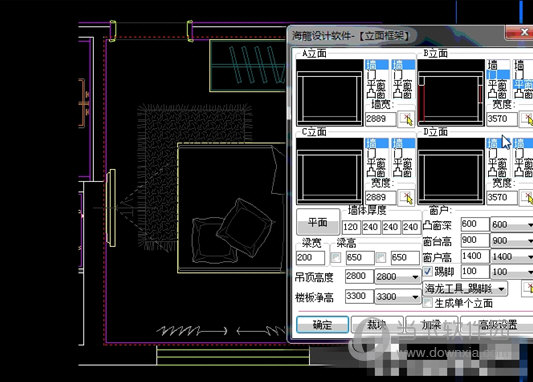Image resolution: width=533 pixels, height=382 pixels.
Task: Click the pick icon beside 踢脚 style dropdown
Action: (528, 289)
